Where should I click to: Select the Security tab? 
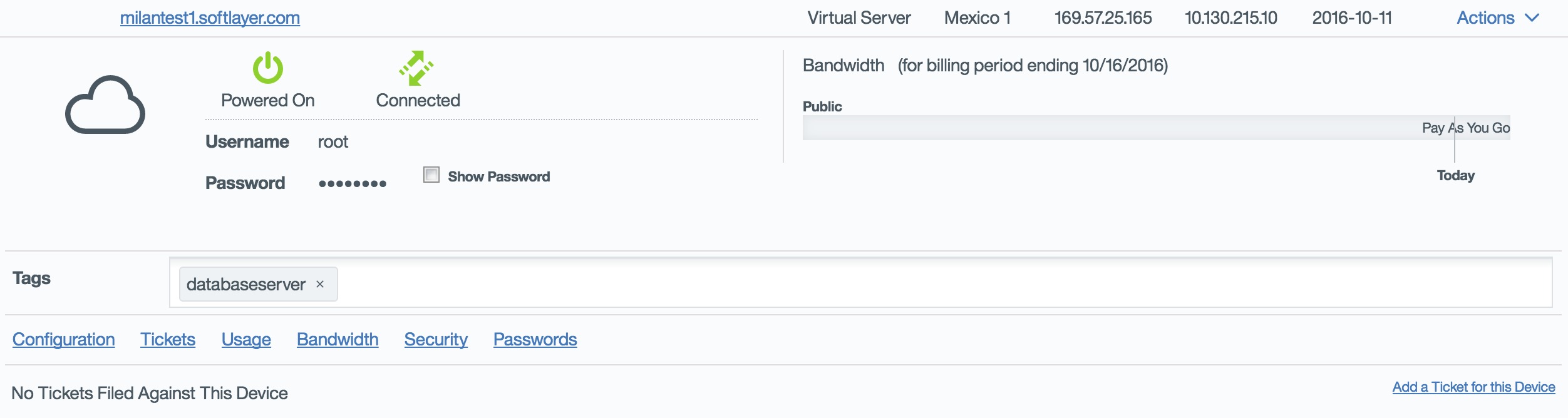click(x=436, y=339)
